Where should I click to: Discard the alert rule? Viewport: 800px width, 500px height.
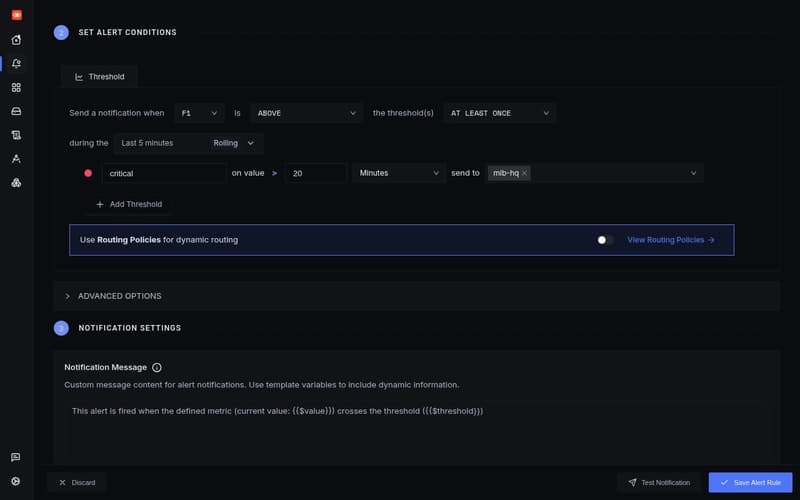tap(77, 482)
